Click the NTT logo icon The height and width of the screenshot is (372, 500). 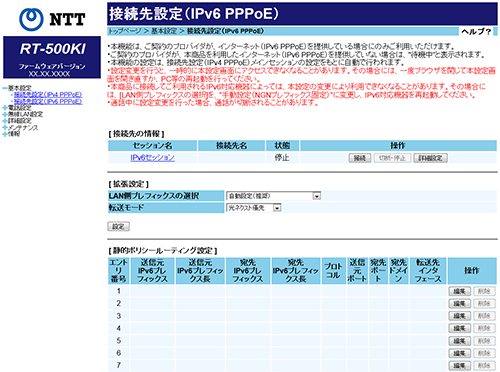31,19
